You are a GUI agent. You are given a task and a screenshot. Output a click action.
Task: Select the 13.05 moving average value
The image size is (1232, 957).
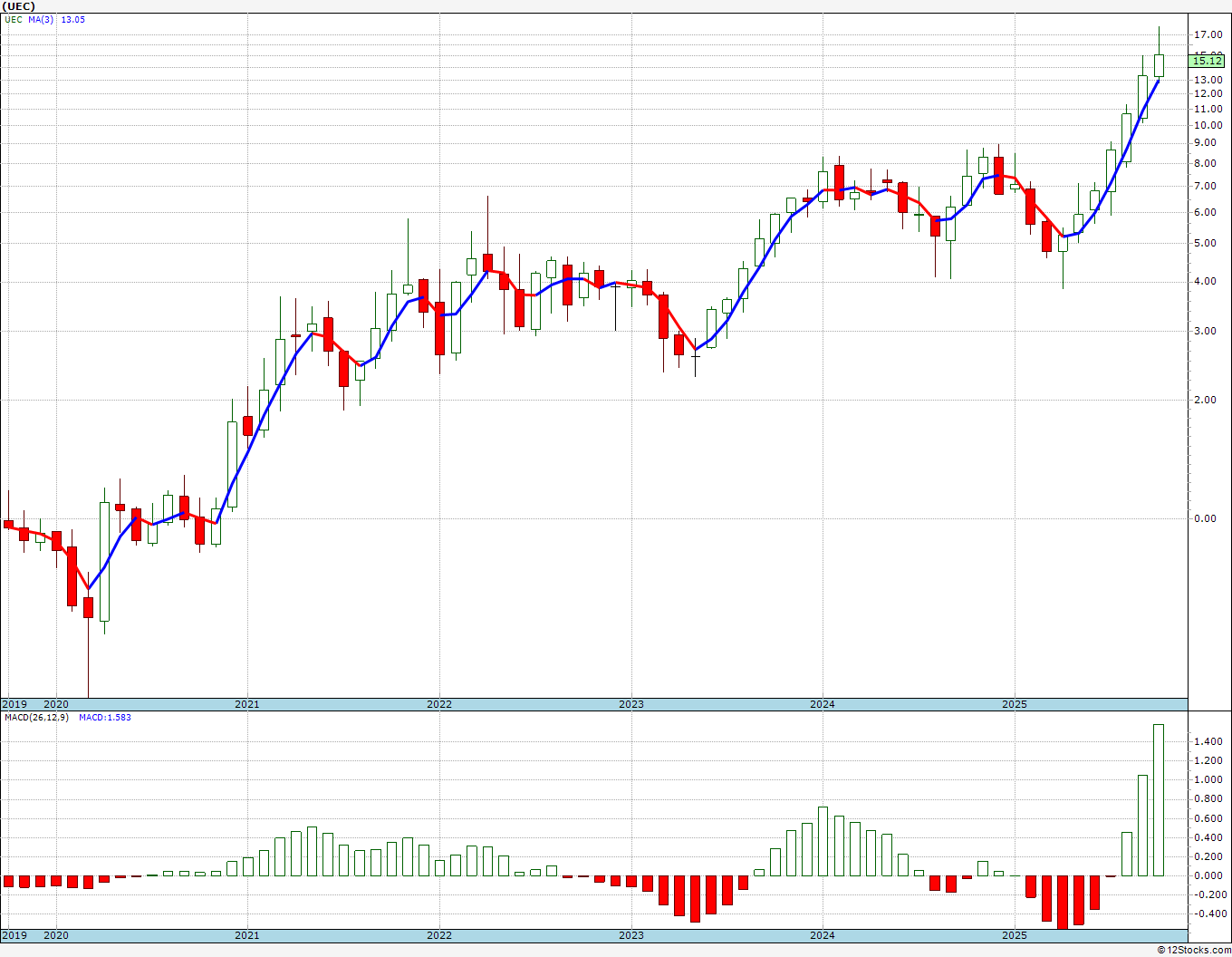click(72, 19)
